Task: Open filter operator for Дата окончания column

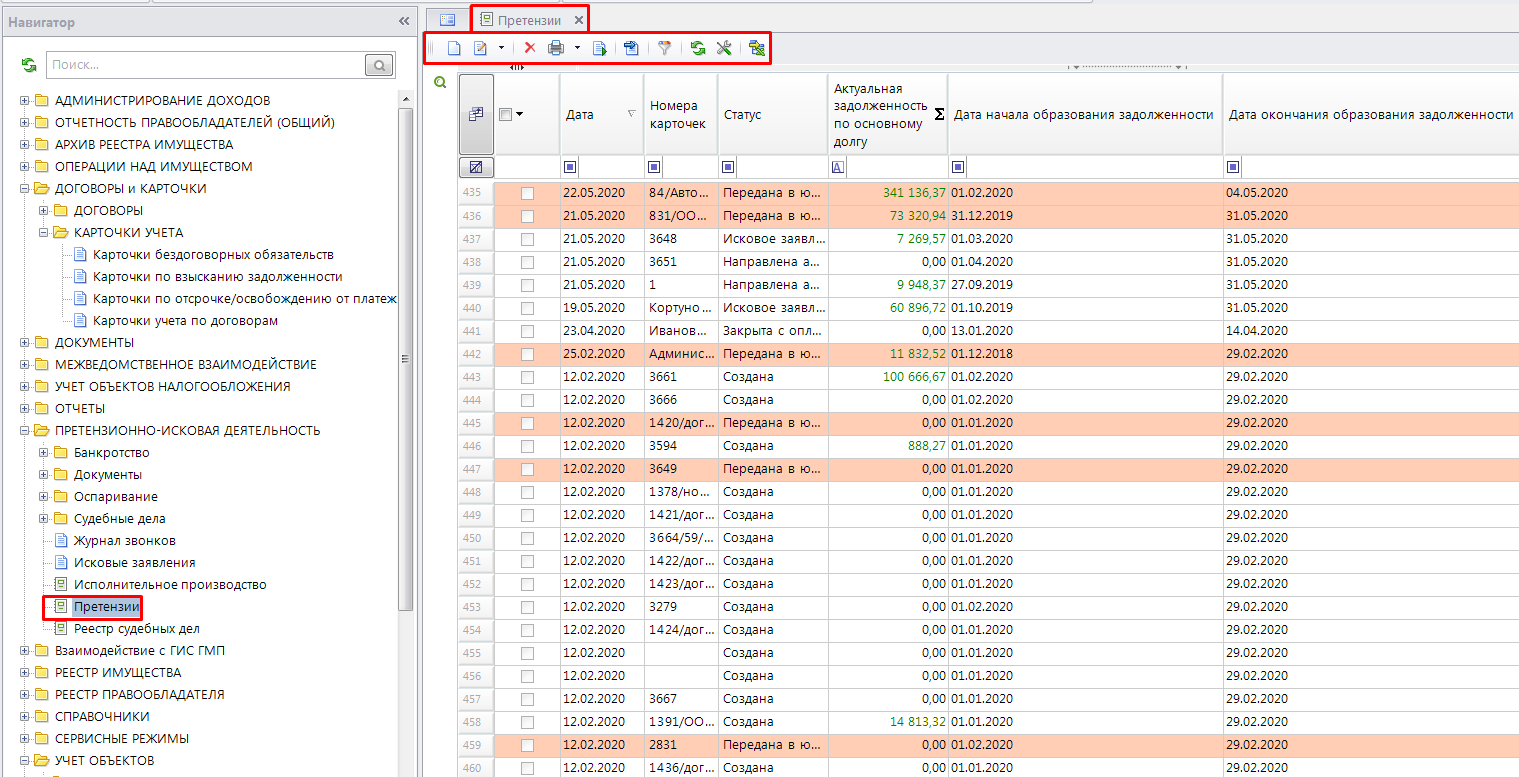Action: click(x=1234, y=167)
